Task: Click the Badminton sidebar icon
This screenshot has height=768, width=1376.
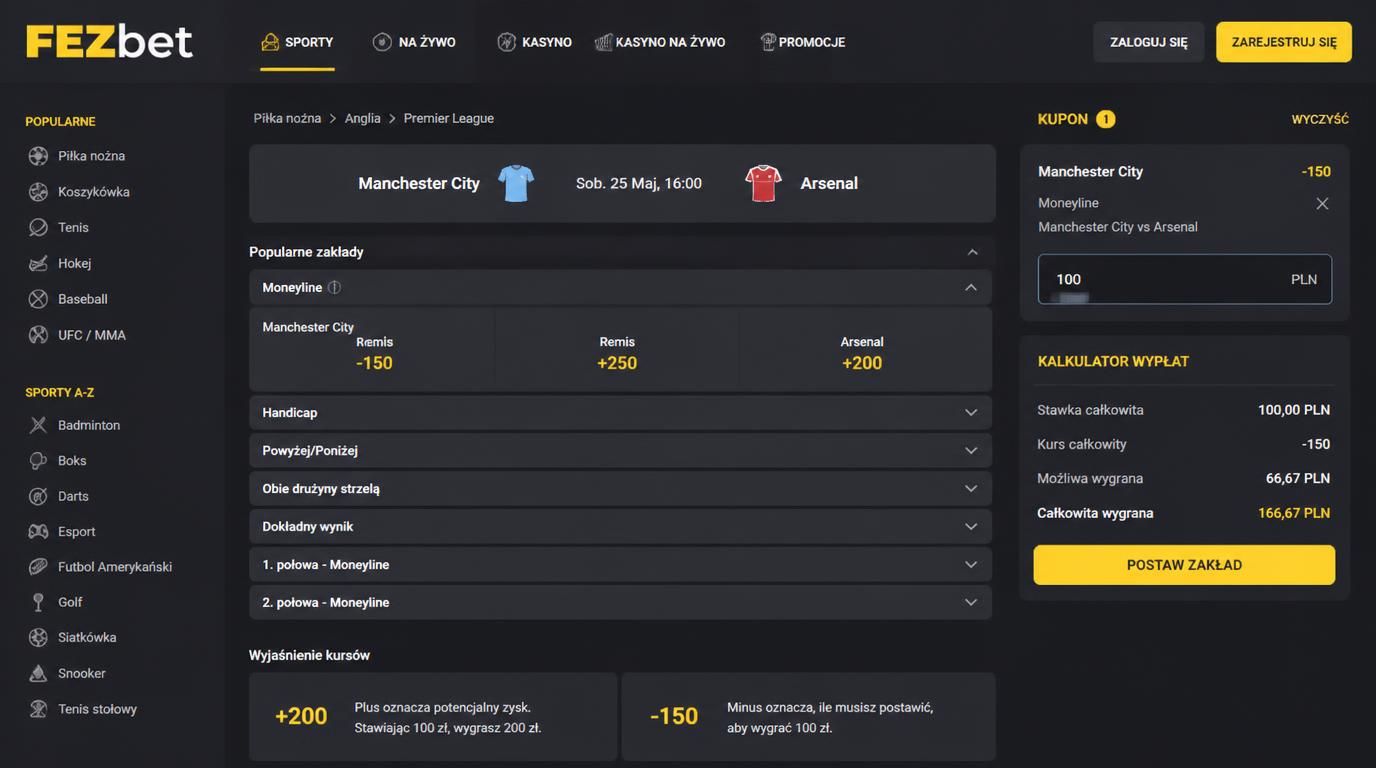Action: (38, 425)
